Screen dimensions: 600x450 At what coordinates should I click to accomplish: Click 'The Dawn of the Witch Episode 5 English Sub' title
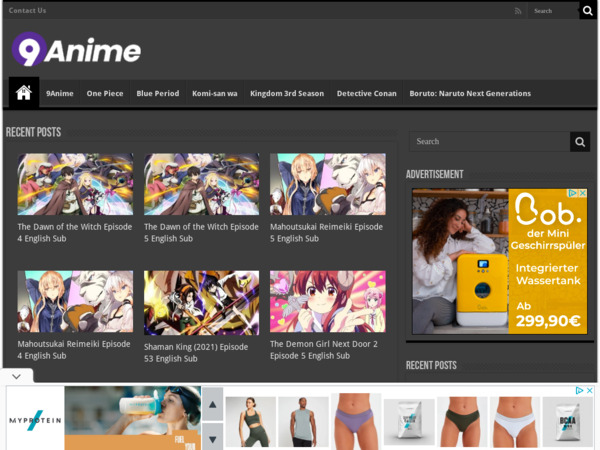coord(201,233)
